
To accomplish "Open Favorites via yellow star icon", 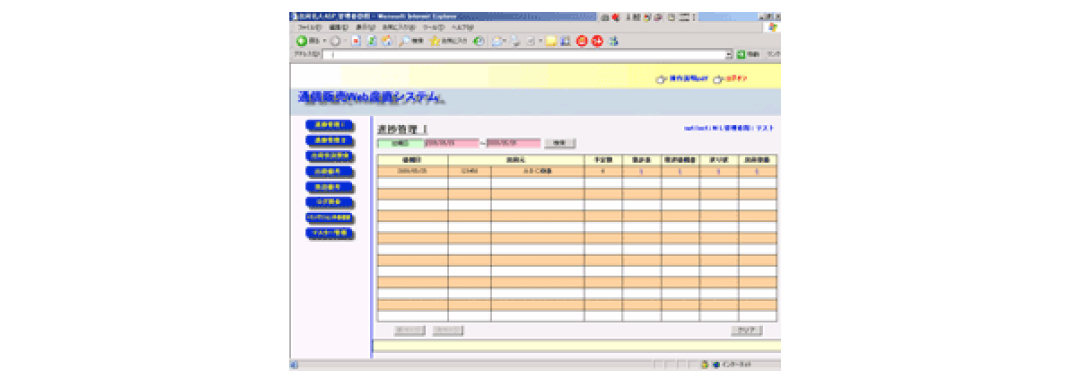I will coord(435,41).
